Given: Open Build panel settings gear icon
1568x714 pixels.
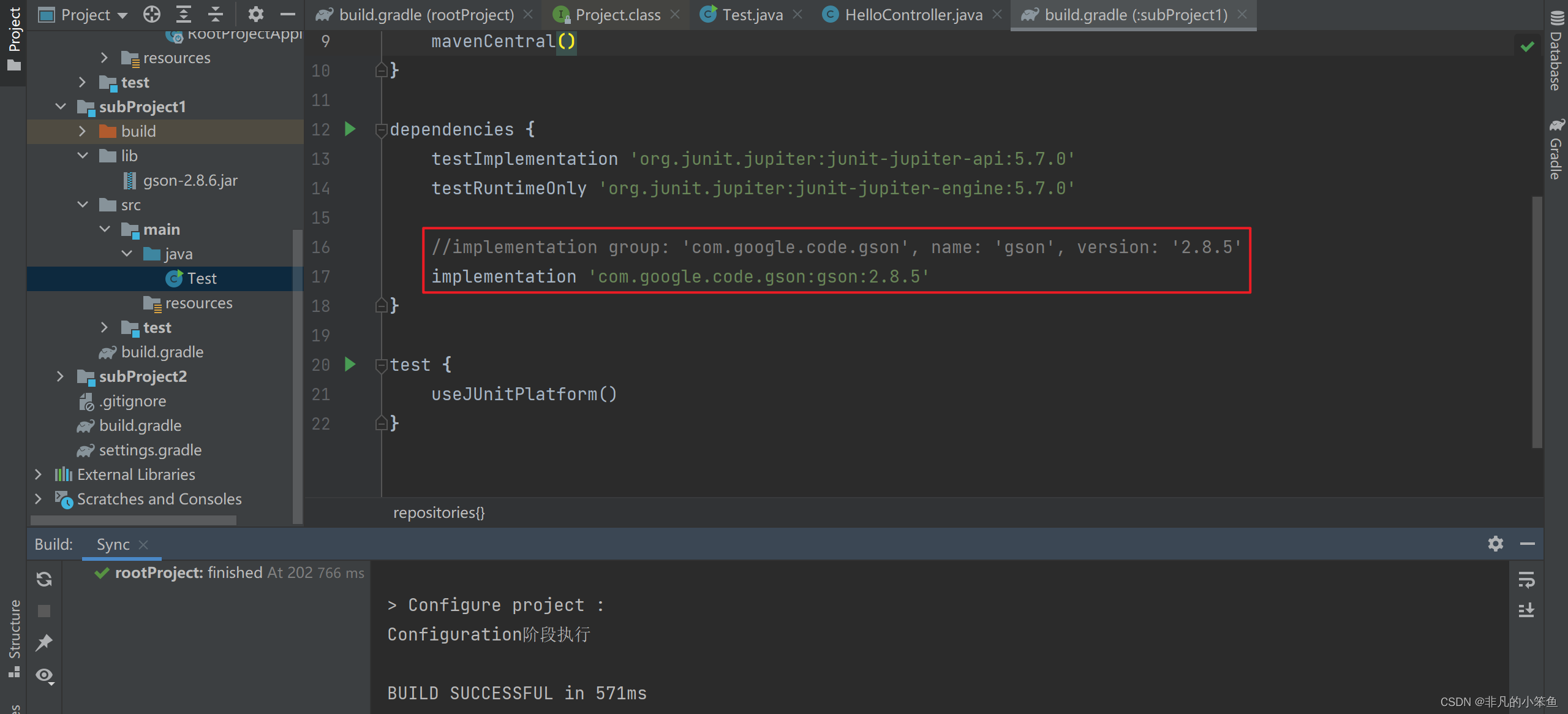Looking at the screenshot, I should pyautogui.click(x=1495, y=544).
